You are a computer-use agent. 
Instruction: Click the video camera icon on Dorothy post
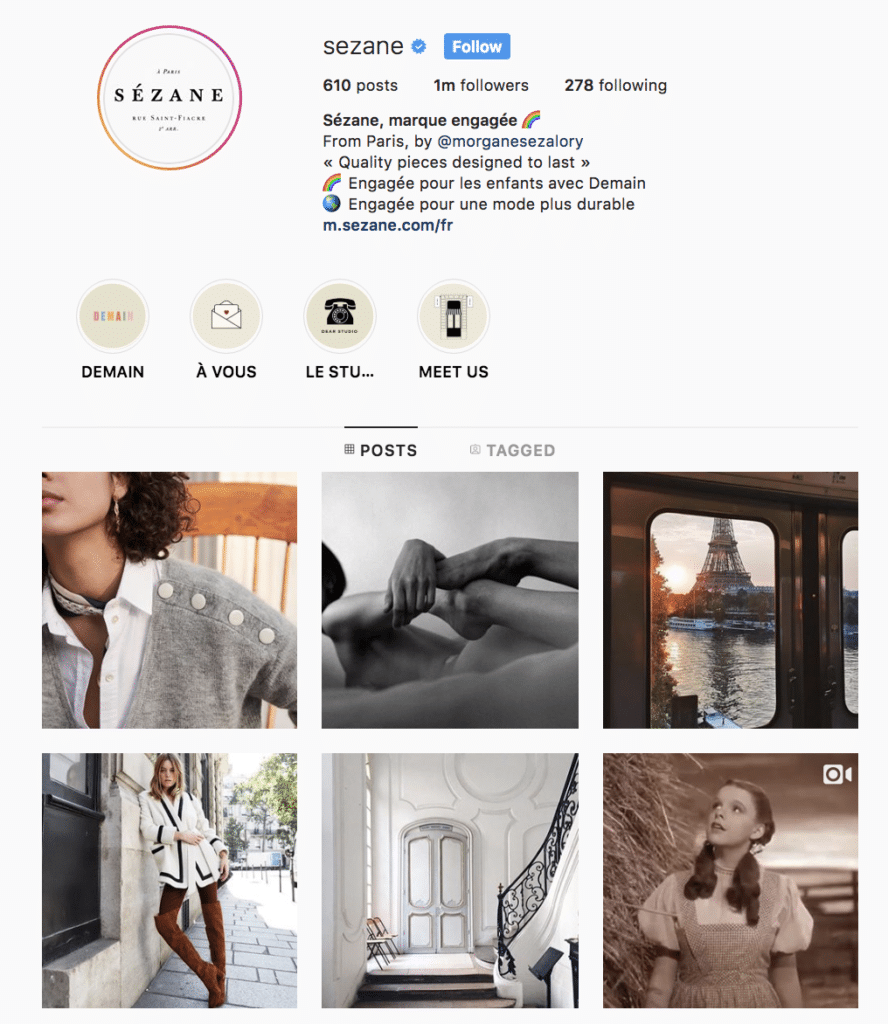point(837,775)
